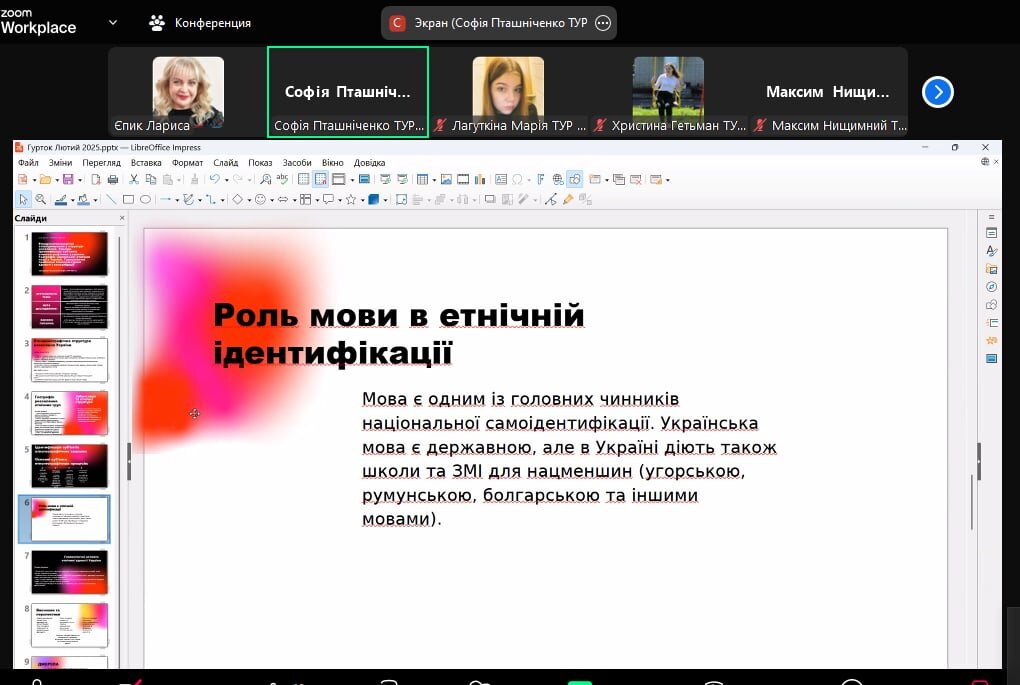Select the Insert Line tool
1020x685 pixels.
click(111, 199)
